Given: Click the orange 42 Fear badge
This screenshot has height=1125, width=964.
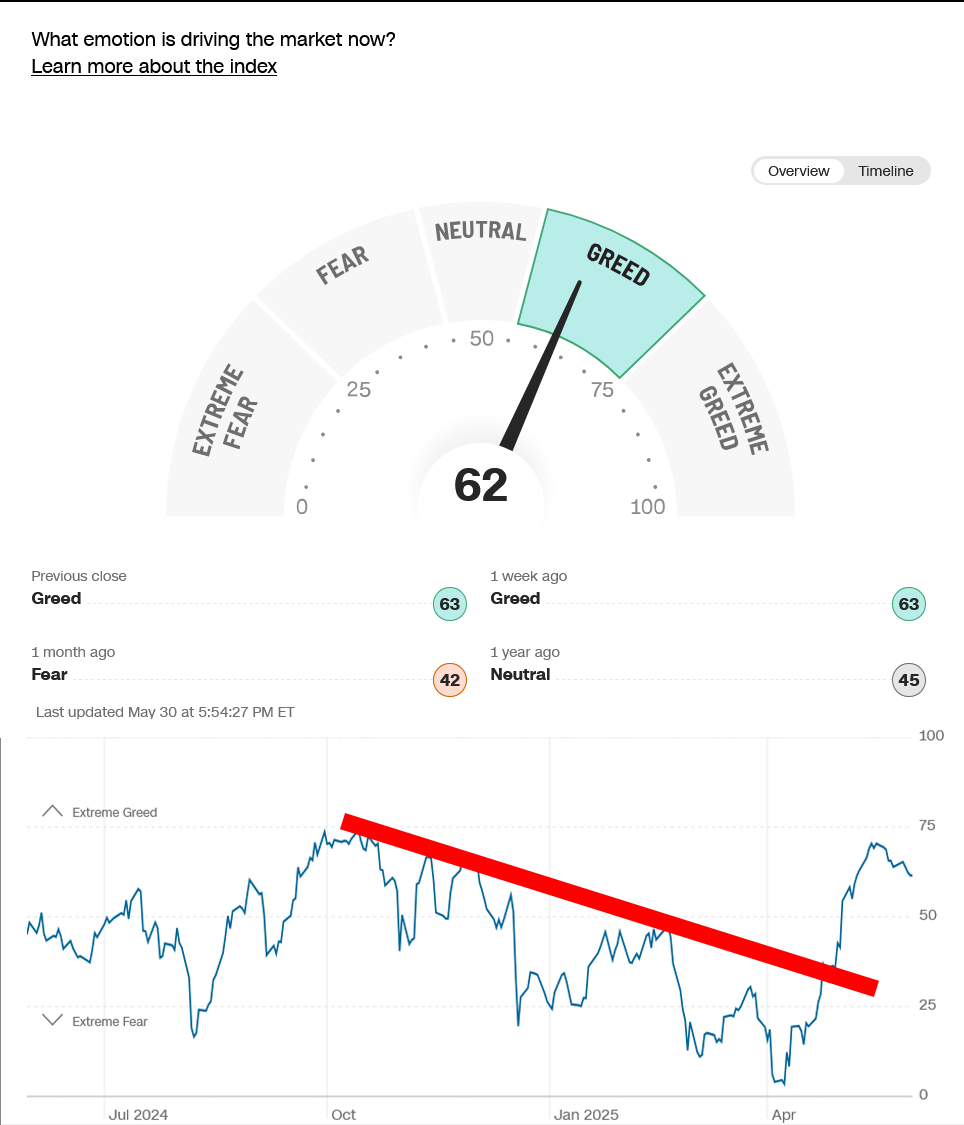Looking at the screenshot, I should tap(450, 680).
